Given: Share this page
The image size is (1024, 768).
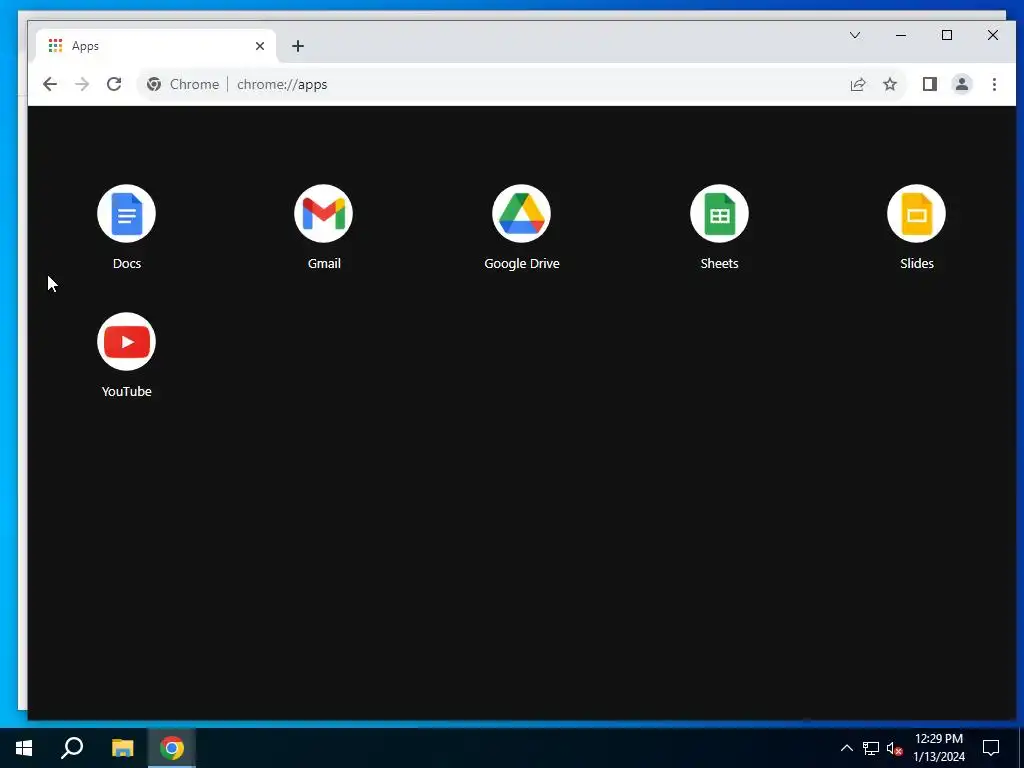Looking at the screenshot, I should coord(857,84).
